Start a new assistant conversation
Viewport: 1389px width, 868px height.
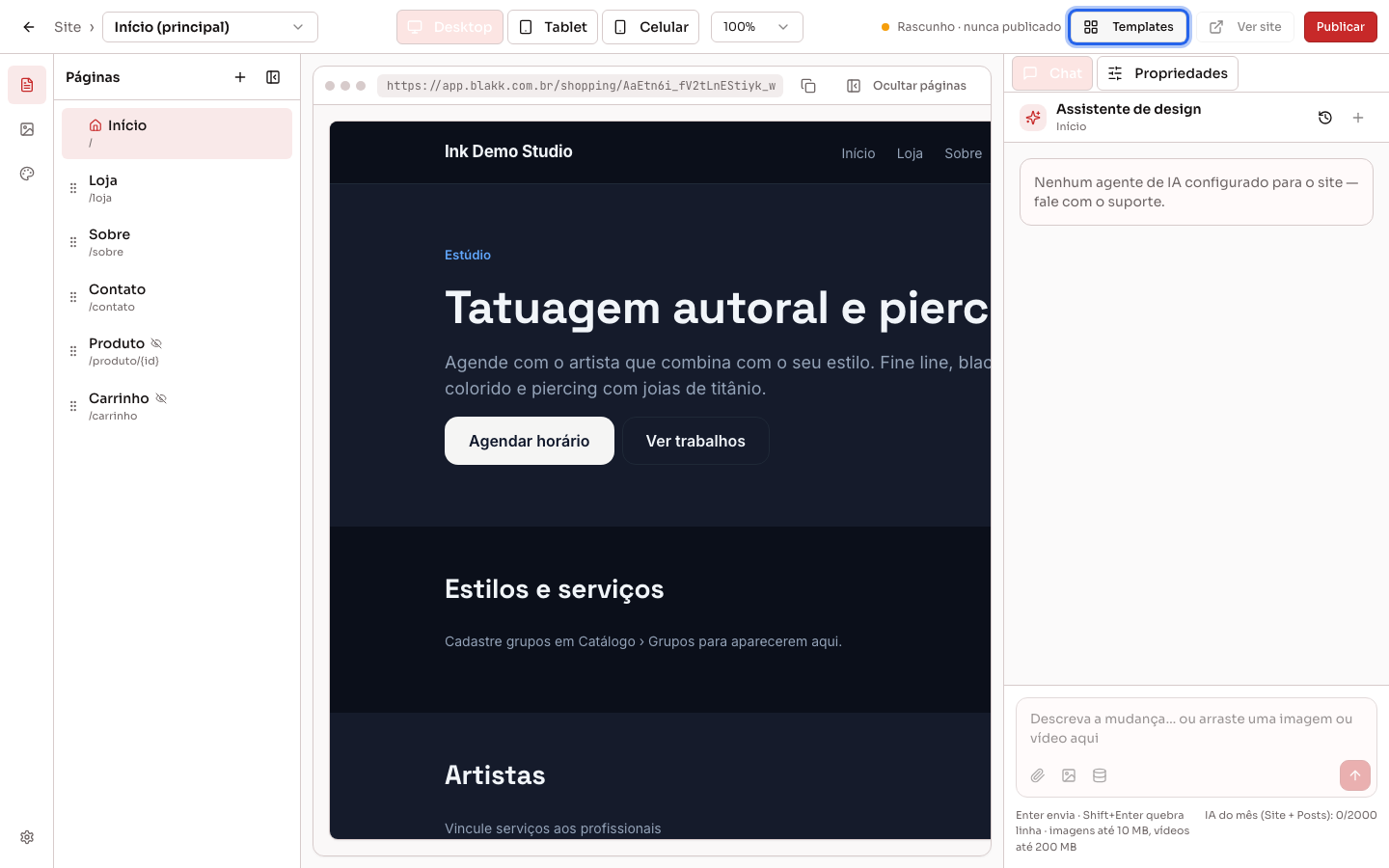coord(1358,118)
